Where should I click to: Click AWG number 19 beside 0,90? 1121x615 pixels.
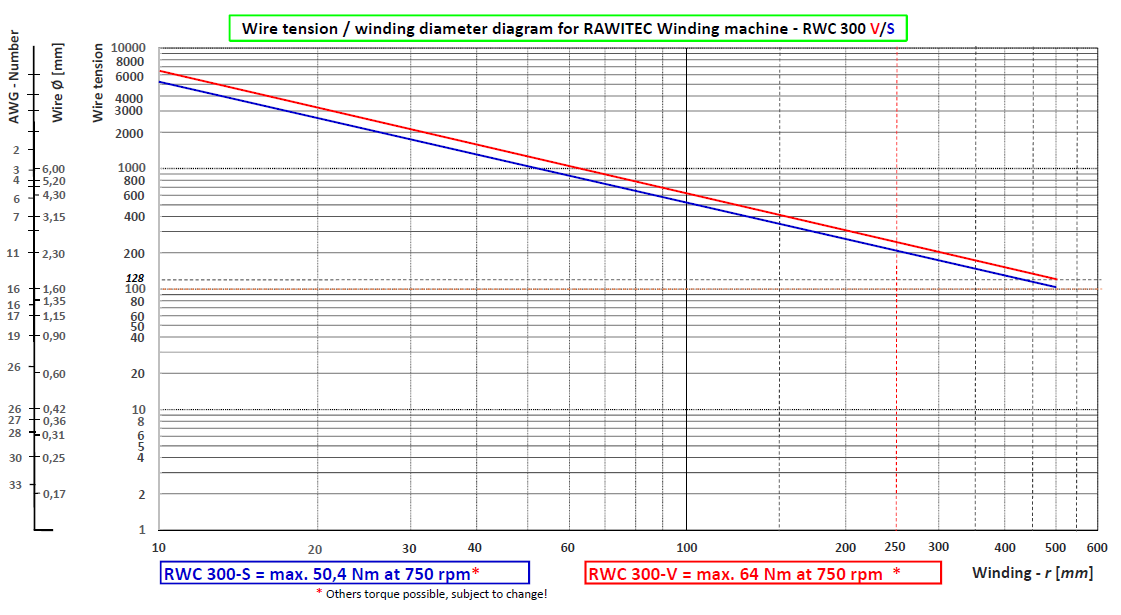(x=14, y=336)
